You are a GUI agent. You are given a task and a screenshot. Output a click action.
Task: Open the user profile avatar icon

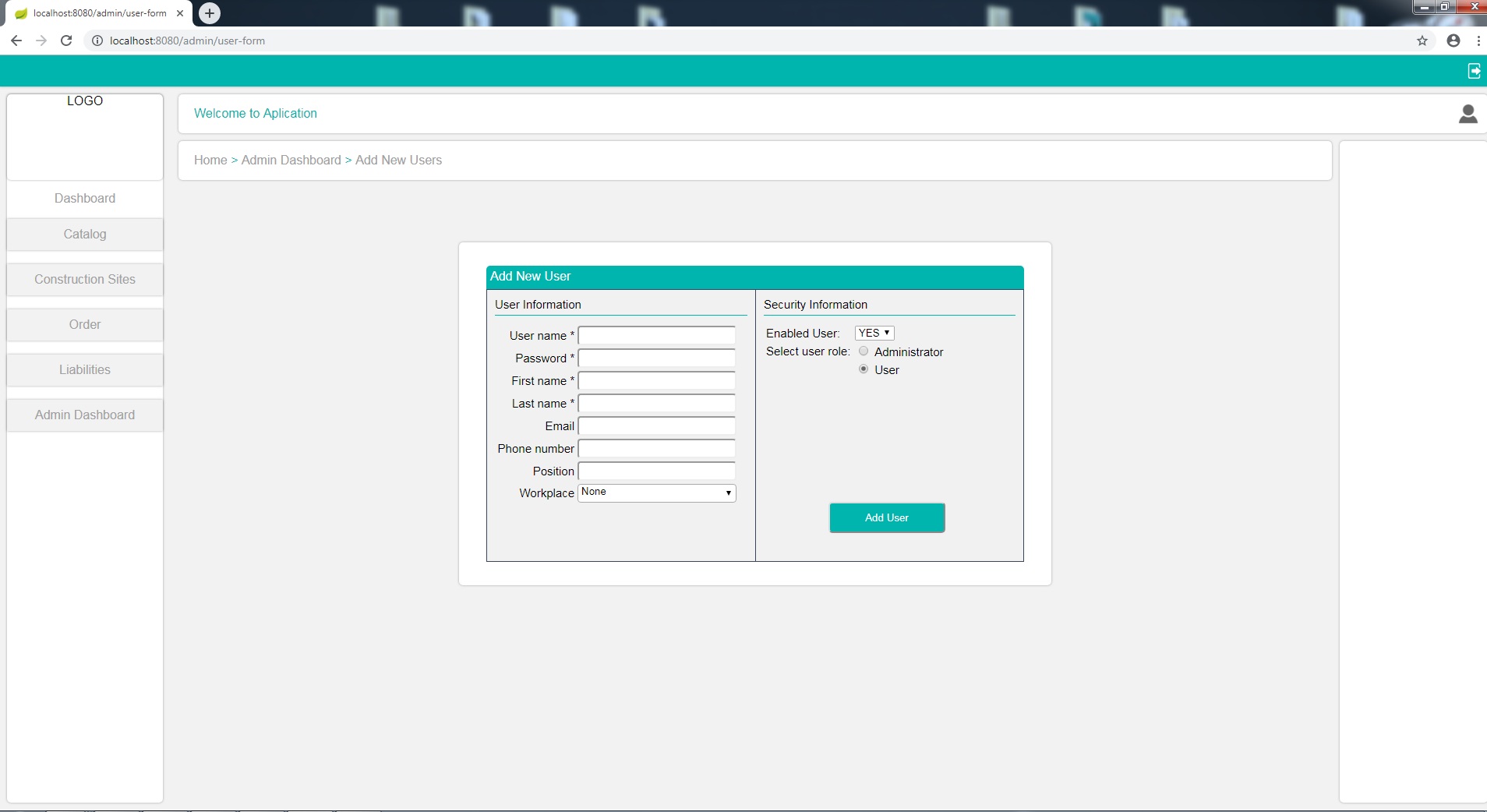[1468, 114]
